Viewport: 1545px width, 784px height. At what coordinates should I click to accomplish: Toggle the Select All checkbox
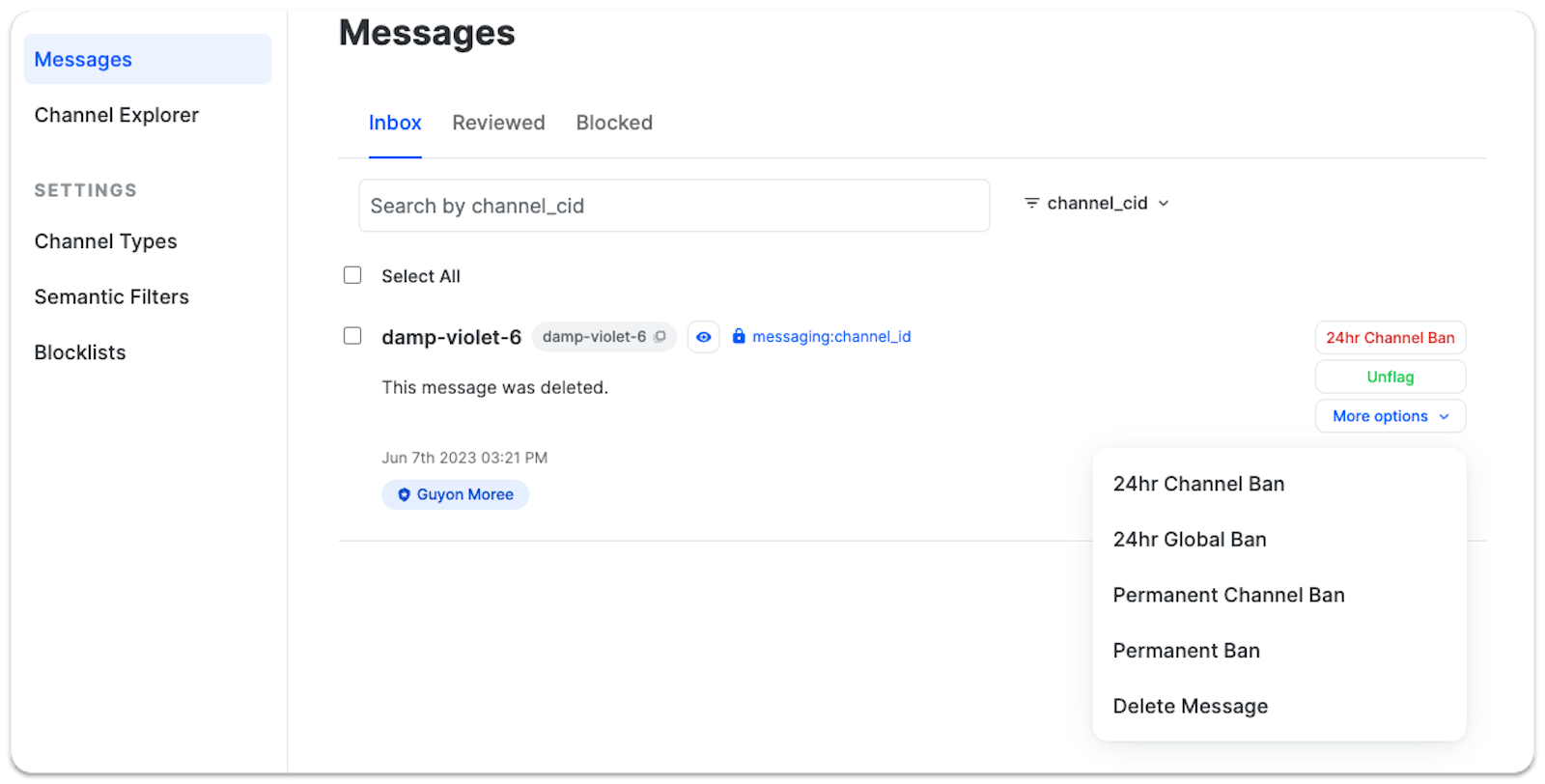pyautogui.click(x=351, y=275)
